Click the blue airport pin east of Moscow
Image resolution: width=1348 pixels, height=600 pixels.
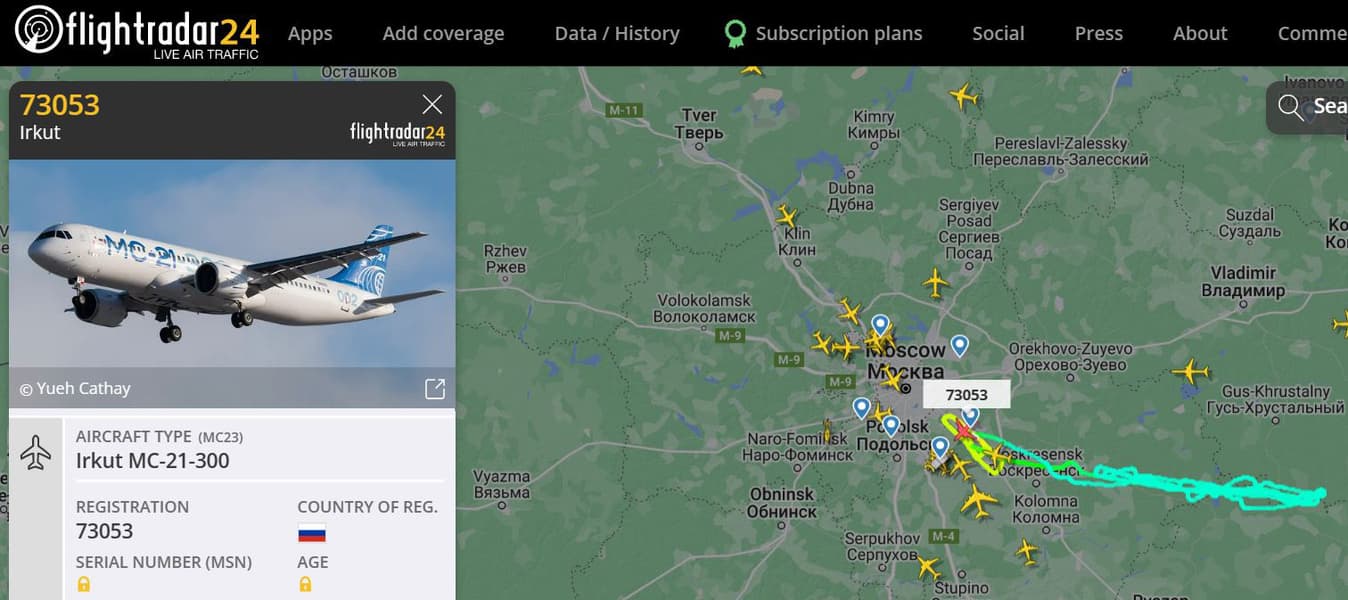coord(959,346)
